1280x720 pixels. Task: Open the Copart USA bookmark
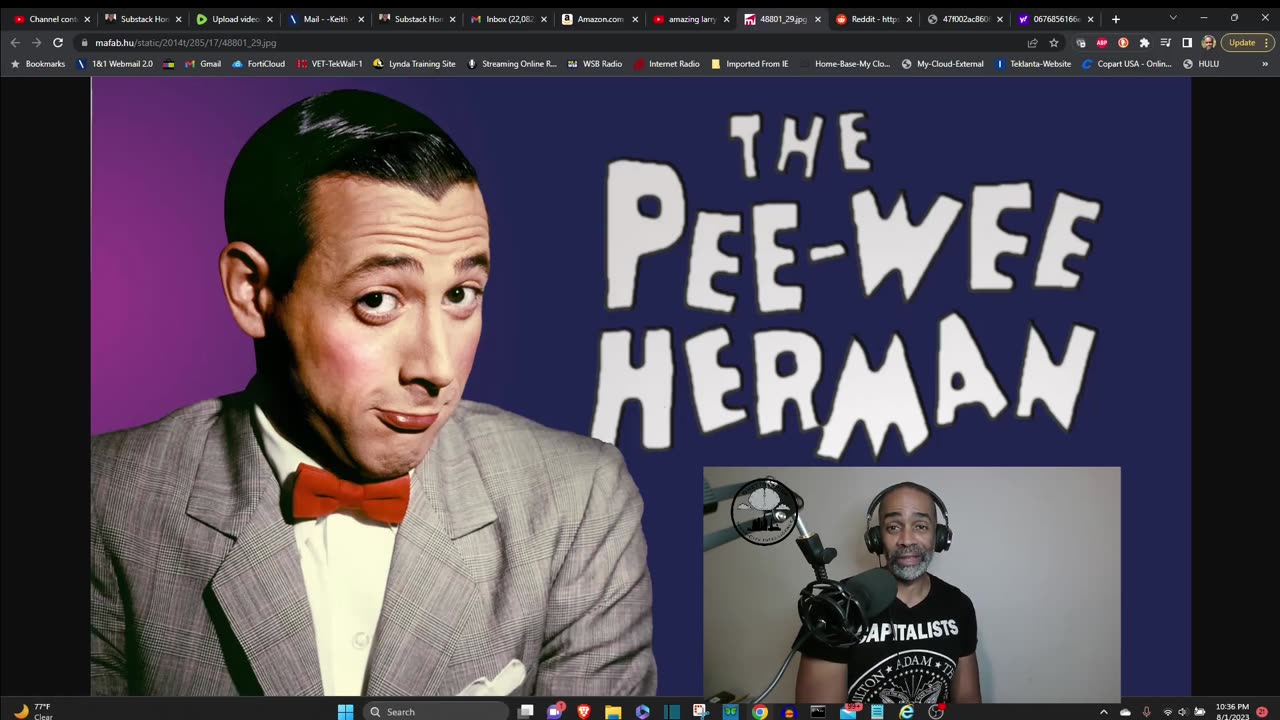tap(1126, 64)
